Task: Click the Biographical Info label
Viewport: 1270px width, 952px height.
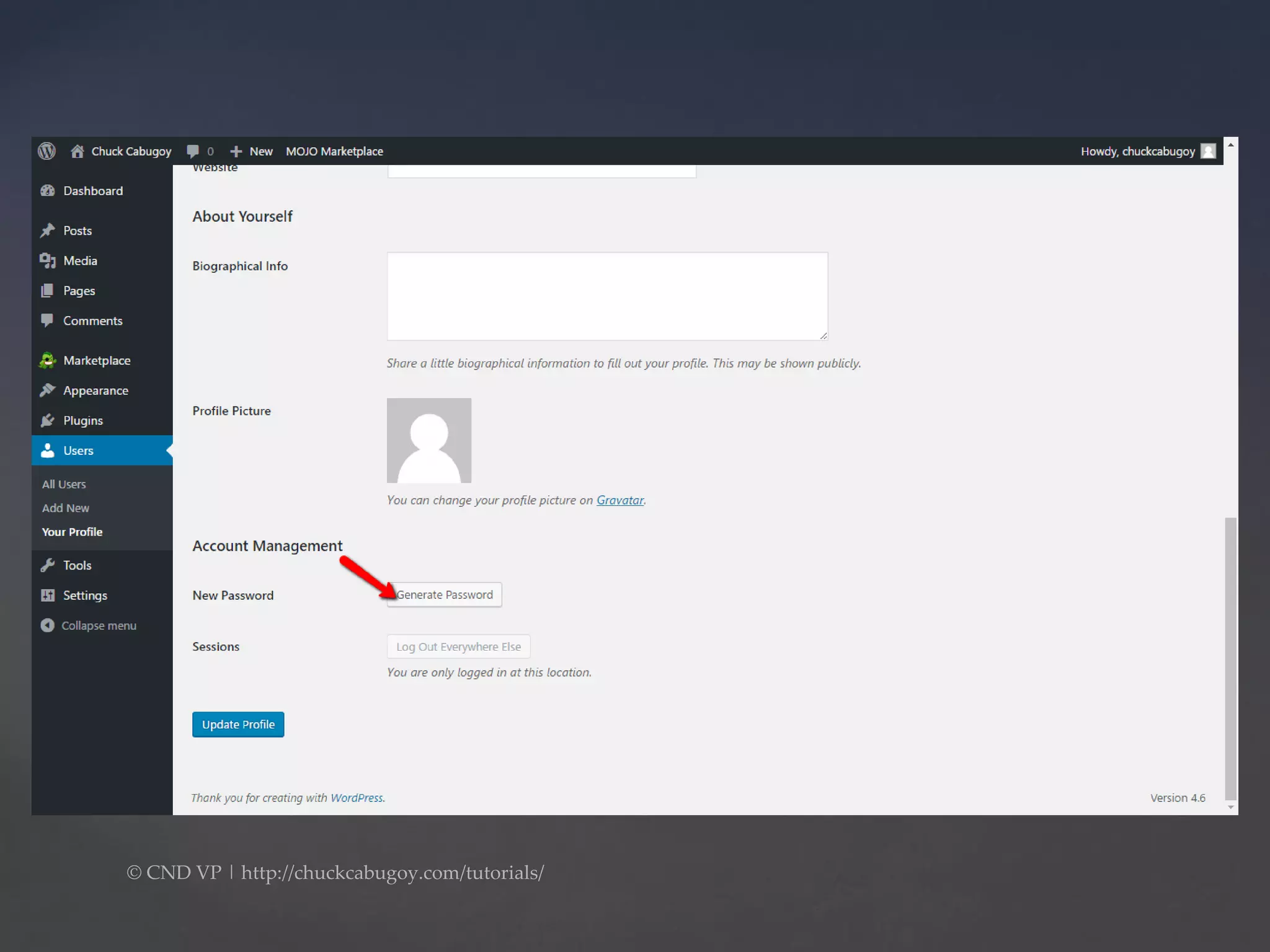Action: [x=240, y=266]
